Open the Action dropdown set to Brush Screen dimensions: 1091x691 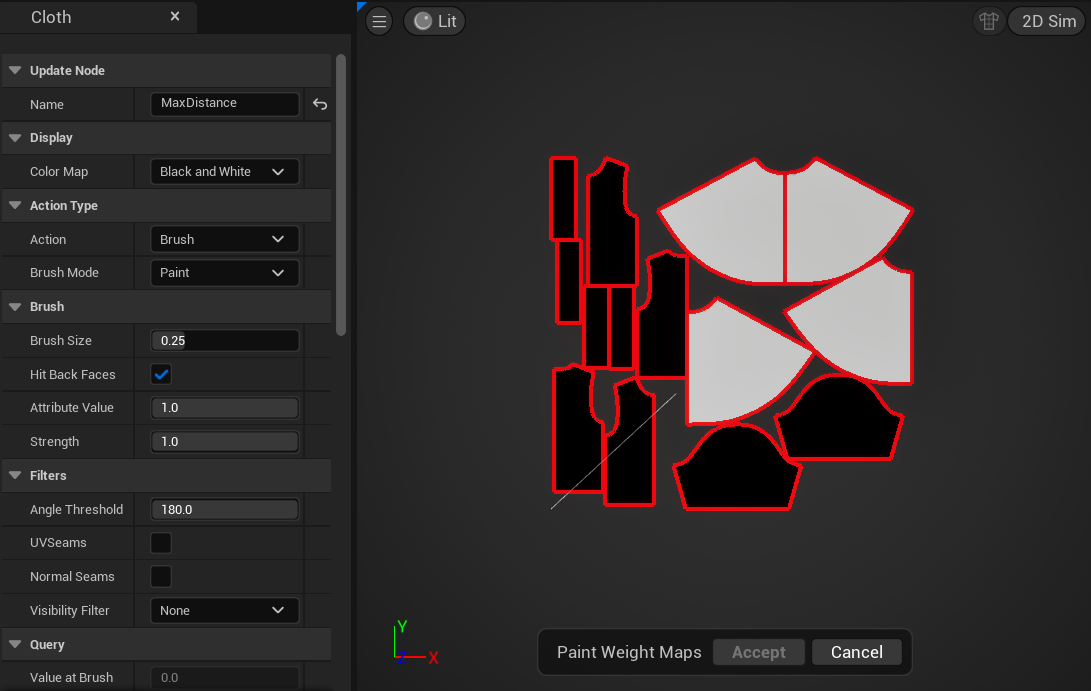tap(224, 240)
